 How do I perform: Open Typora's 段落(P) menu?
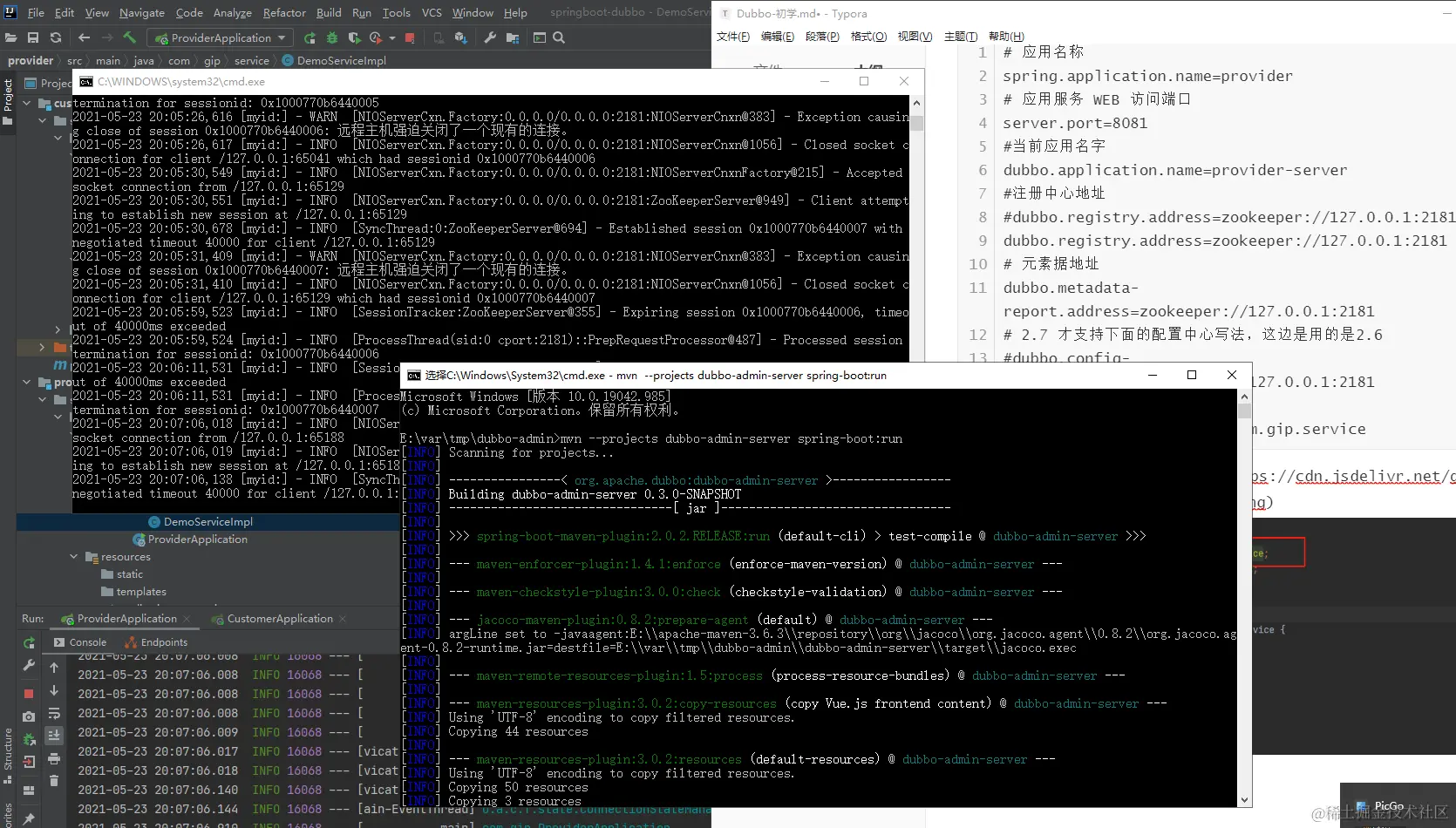[x=822, y=37]
